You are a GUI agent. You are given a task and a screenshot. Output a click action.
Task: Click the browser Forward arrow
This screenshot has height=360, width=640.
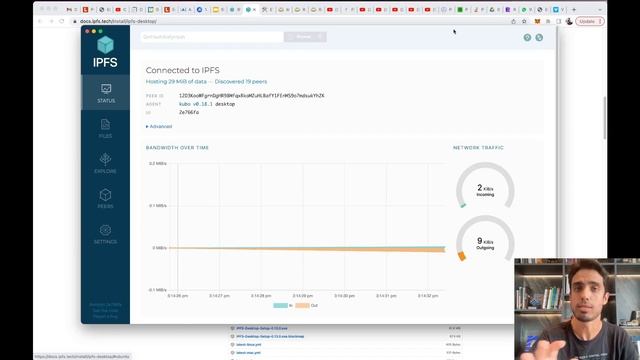click(51, 21)
